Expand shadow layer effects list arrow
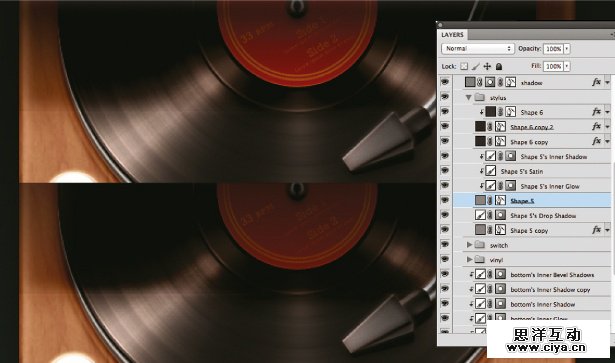This screenshot has width=615, height=363. pos(607,82)
